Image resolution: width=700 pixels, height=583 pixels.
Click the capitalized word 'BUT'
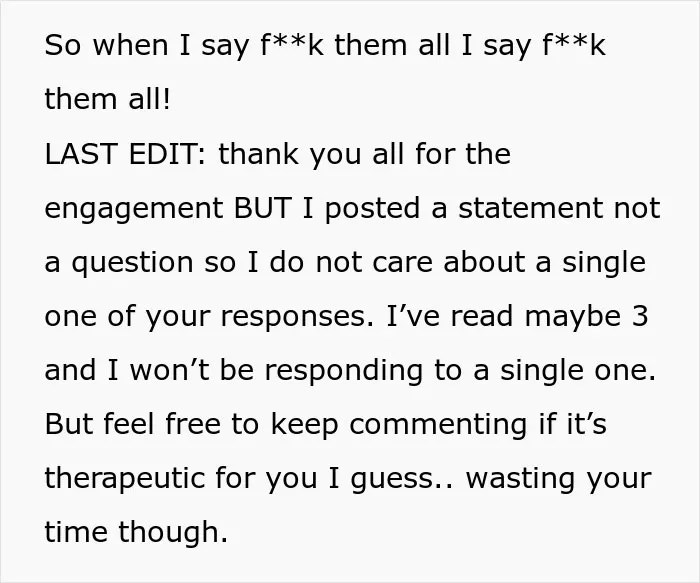[x=262, y=208]
